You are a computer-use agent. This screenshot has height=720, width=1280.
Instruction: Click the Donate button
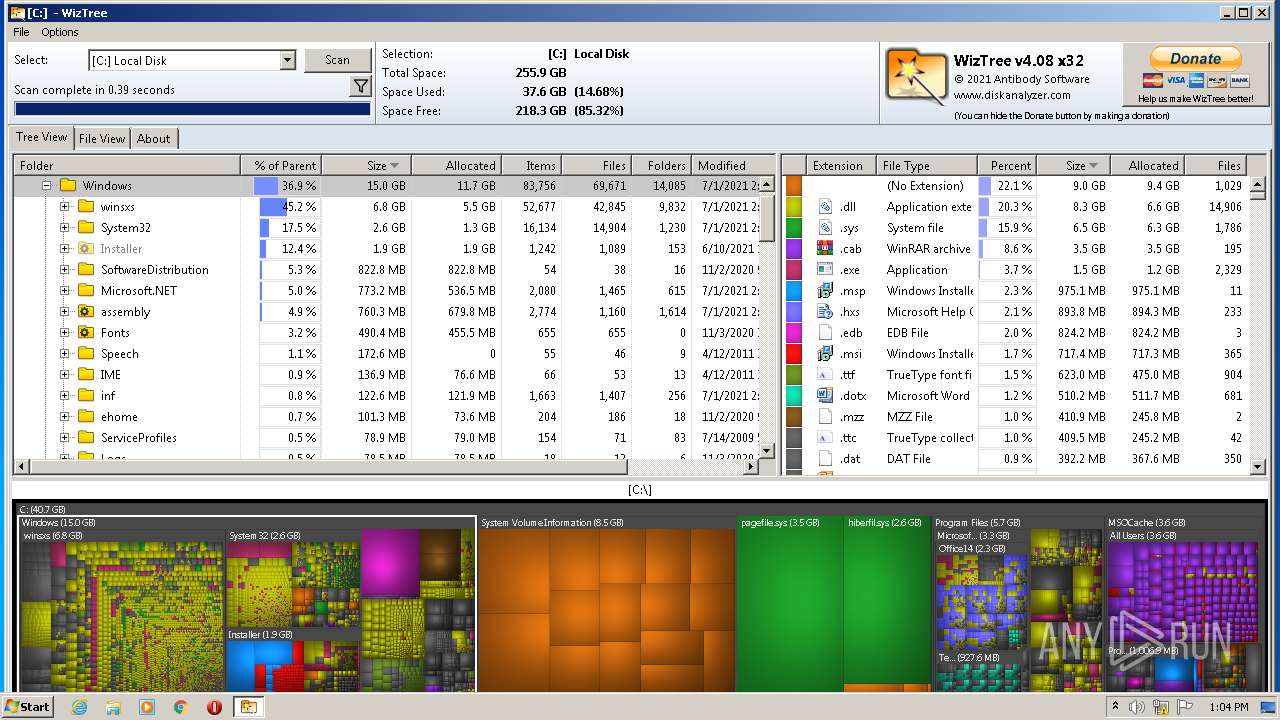[x=1195, y=59]
